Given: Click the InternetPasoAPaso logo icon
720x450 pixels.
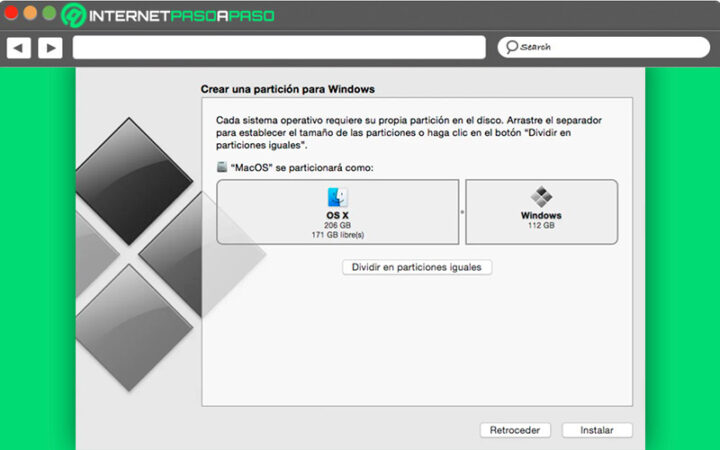Looking at the screenshot, I should point(73,15).
